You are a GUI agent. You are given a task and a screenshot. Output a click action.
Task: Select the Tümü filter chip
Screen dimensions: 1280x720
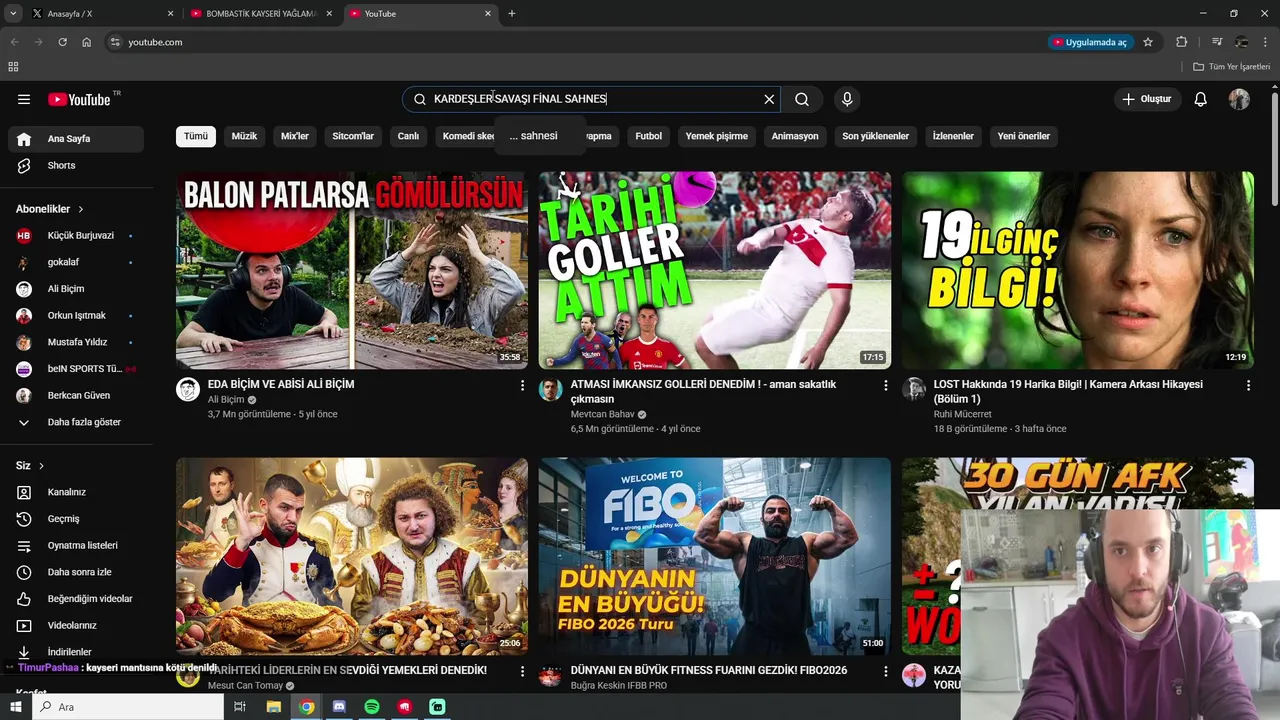(x=196, y=136)
